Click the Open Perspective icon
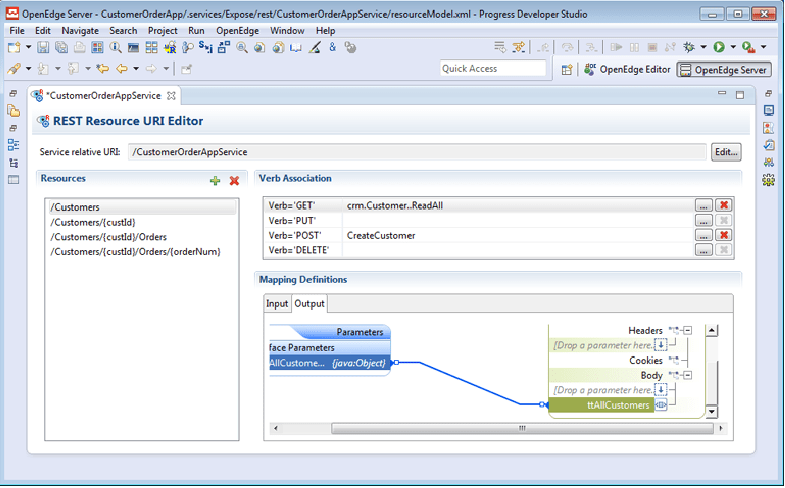This screenshot has width=785, height=488. pyautogui.click(x=567, y=70)
